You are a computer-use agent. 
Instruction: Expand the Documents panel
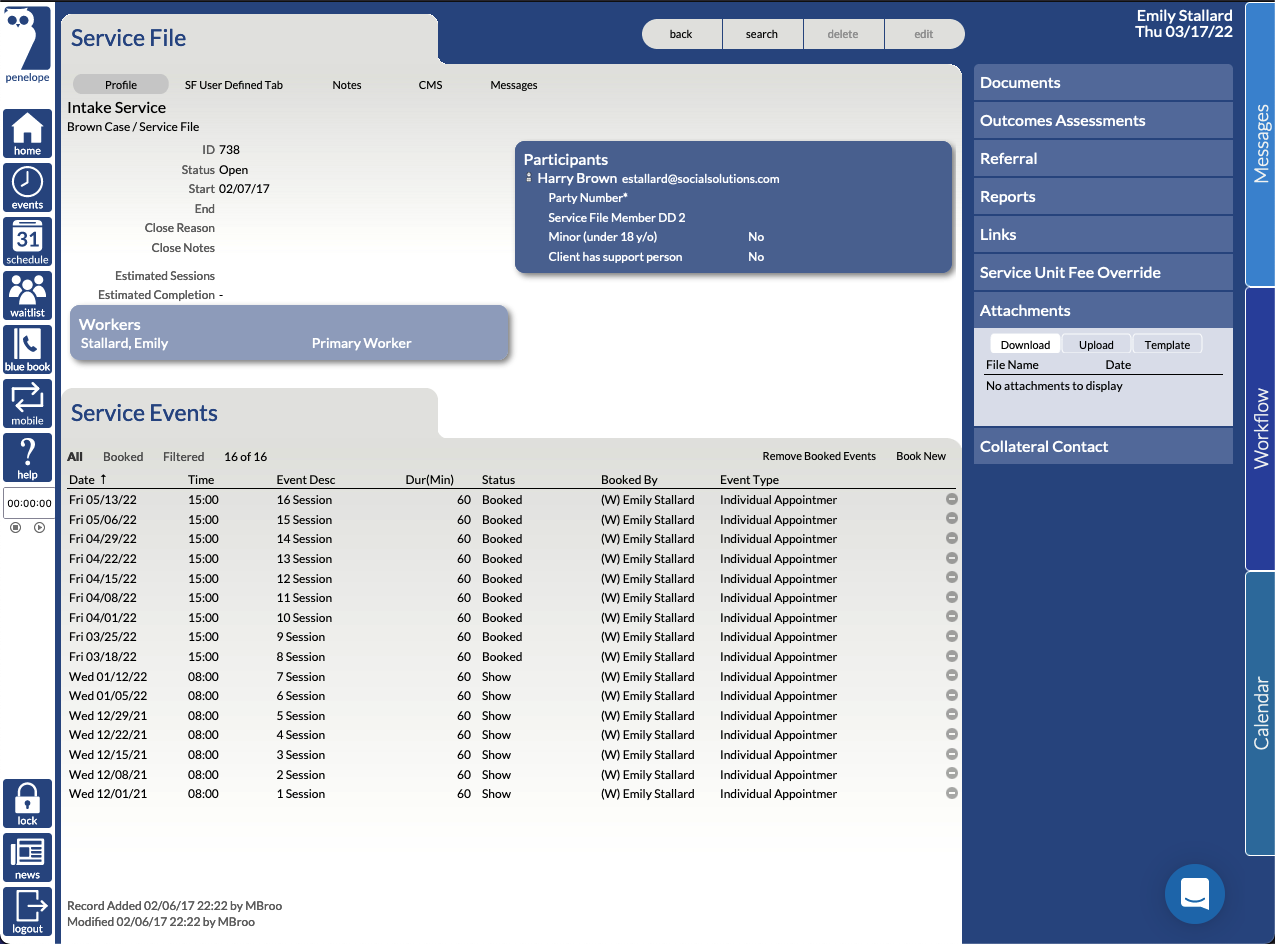[1103, 83]
